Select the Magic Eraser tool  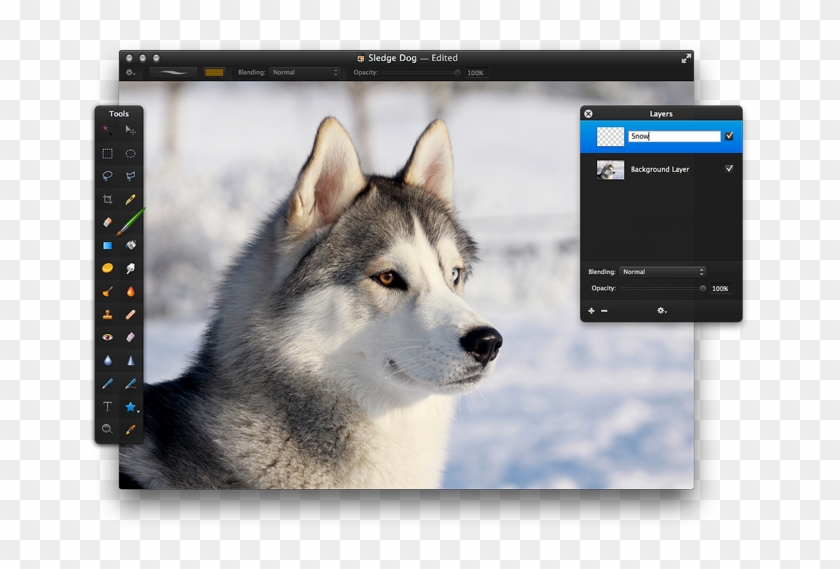[130, 337]
